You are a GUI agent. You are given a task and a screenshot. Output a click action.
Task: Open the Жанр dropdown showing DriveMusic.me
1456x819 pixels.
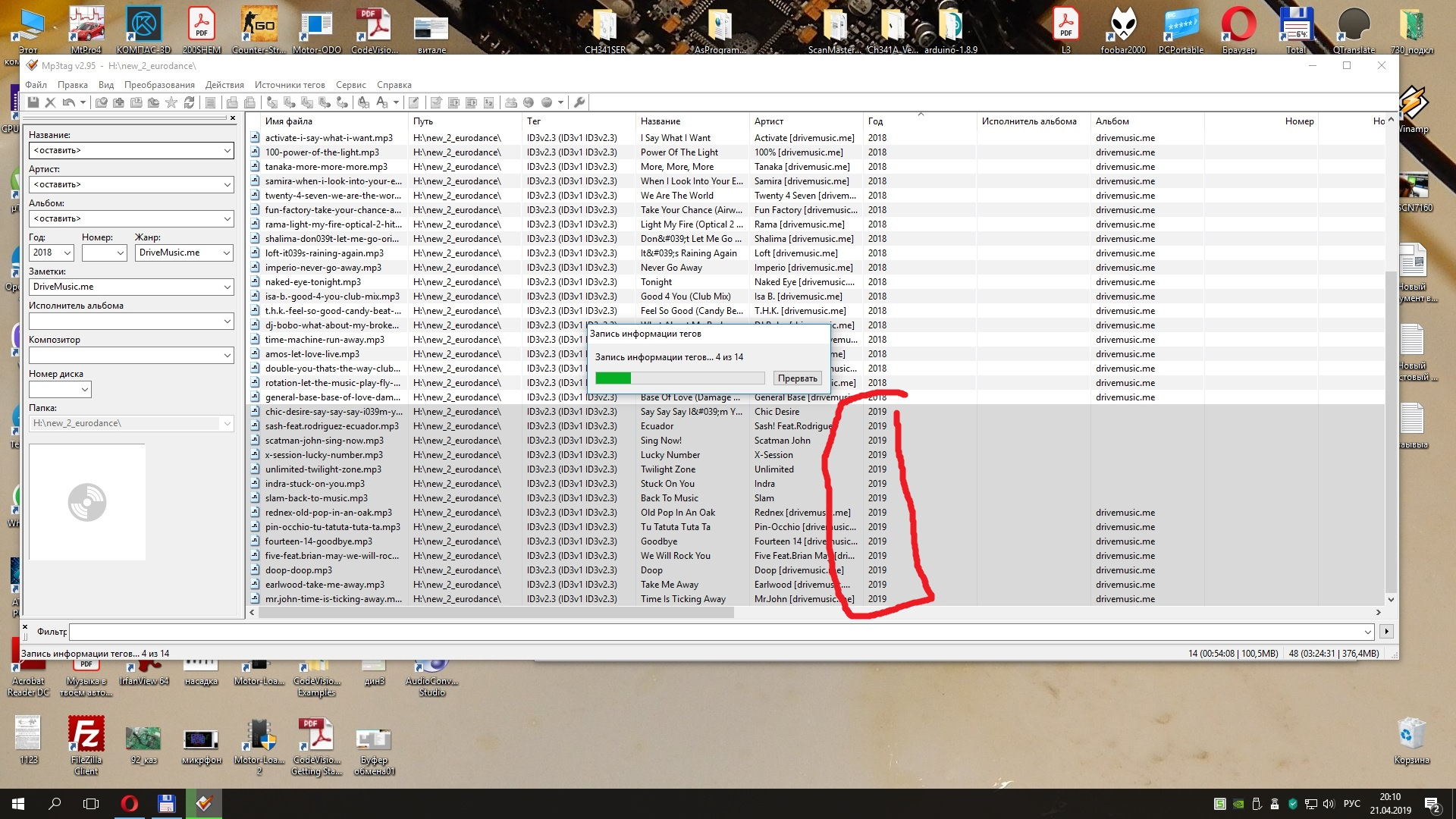[227, 253]
